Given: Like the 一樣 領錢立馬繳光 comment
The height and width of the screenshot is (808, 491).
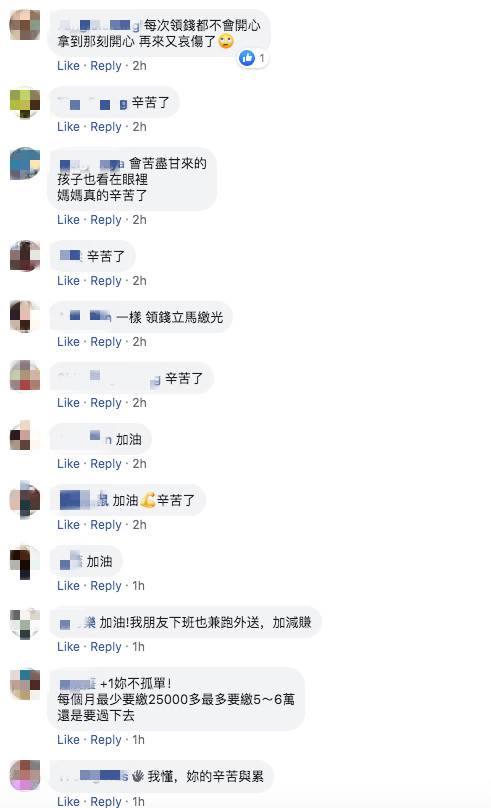Looking at the screenshot, I should point(69,342).
